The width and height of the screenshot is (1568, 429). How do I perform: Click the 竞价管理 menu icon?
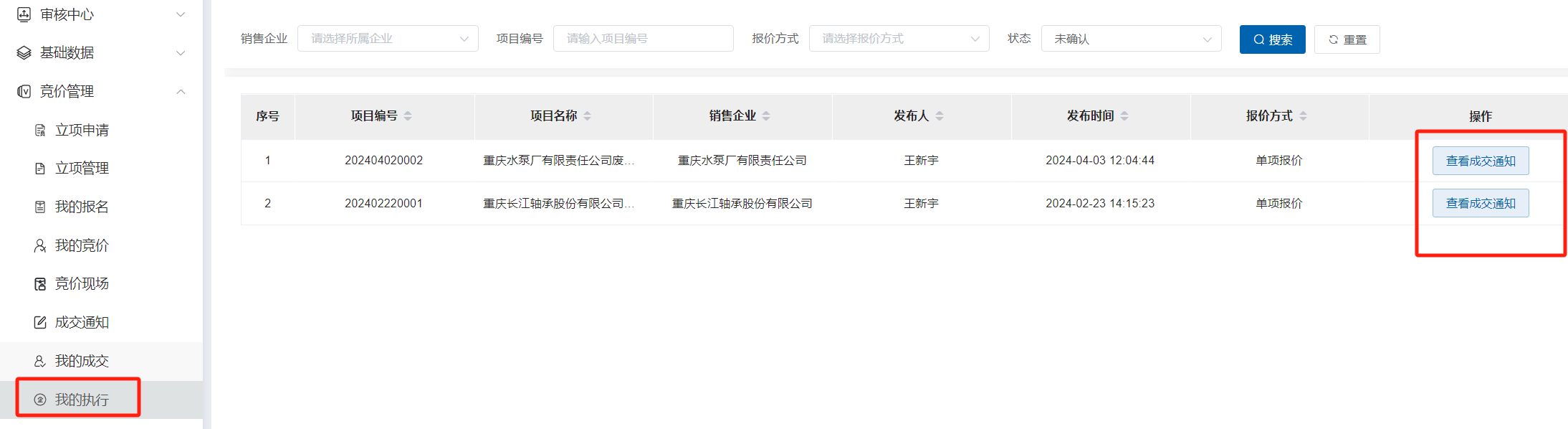tap(24, 92)
